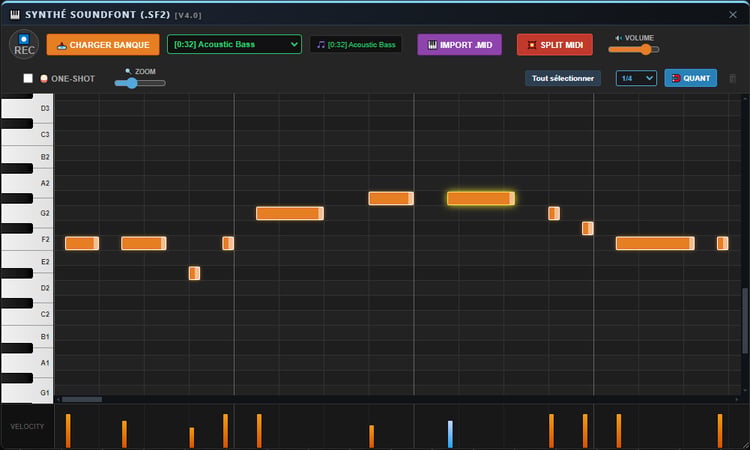Click the VOLUME slider track
This screenshot has height=450, width=750.
[x=634, y=49]
